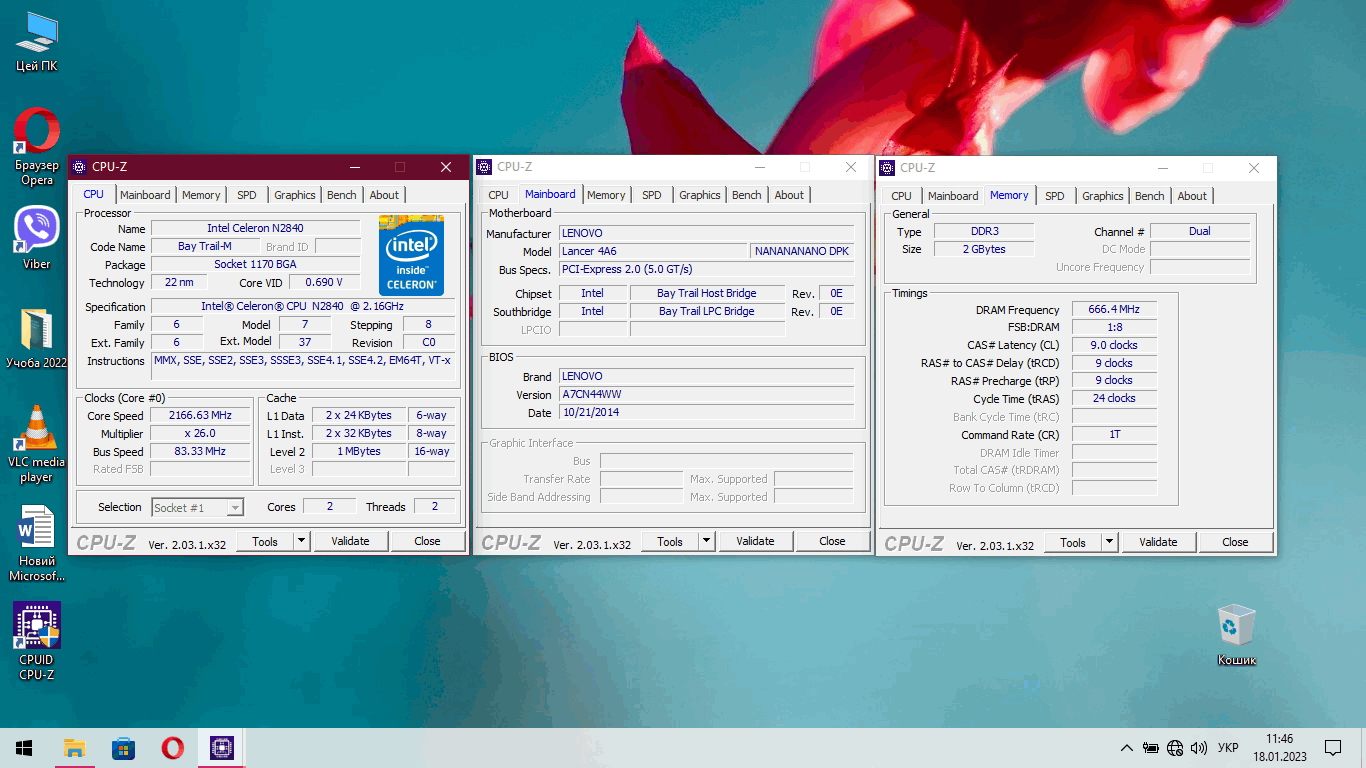The width and height of the screenshot is (1366, 768).
Task: Minimize the left CPU-Z window
Action: 354,167
